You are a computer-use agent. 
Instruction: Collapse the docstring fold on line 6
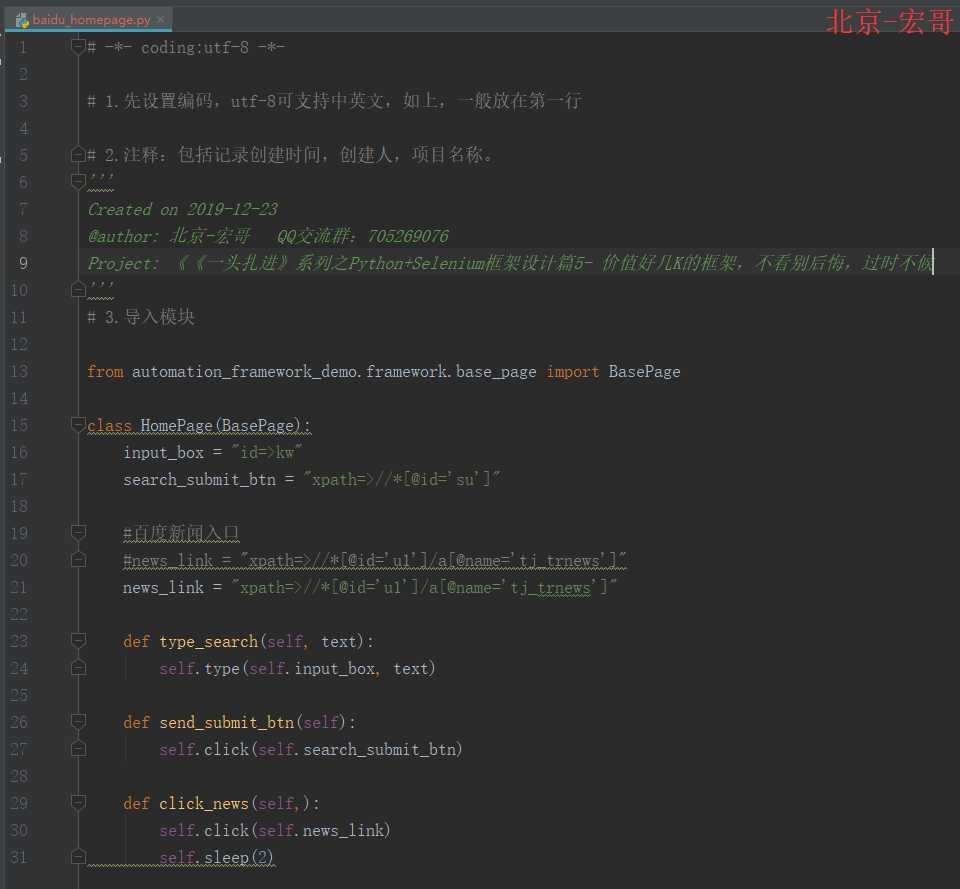[x=78, y=181]
